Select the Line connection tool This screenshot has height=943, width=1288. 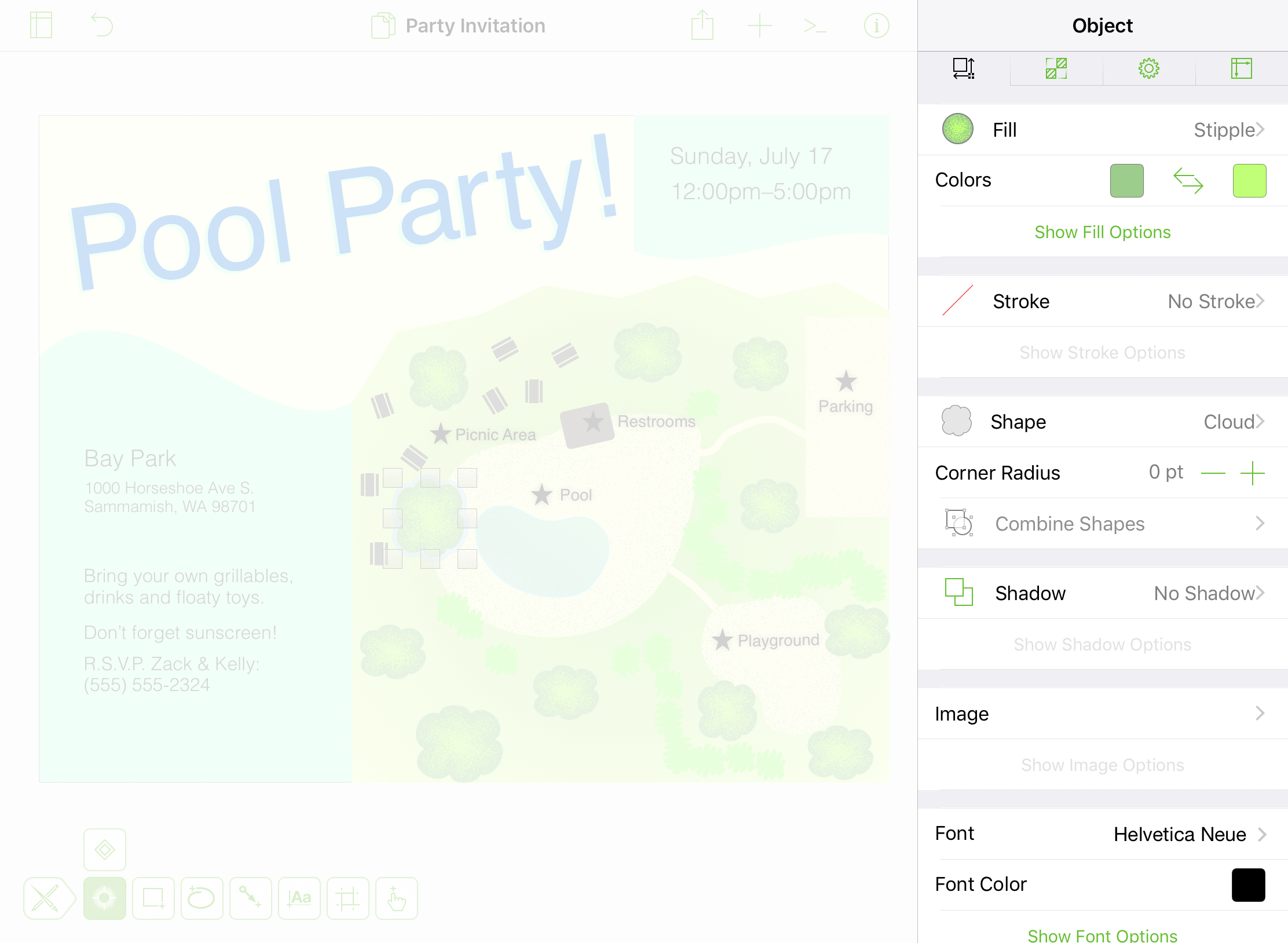point(250,898)
